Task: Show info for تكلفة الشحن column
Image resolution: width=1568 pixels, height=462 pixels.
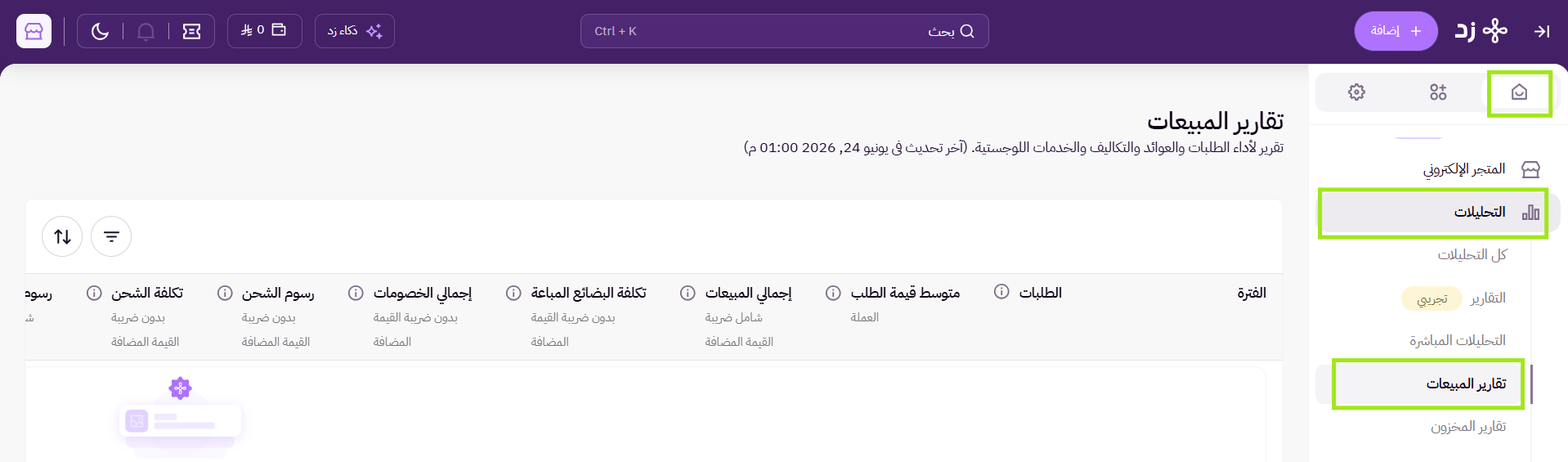Action: (x=94, y=293)
